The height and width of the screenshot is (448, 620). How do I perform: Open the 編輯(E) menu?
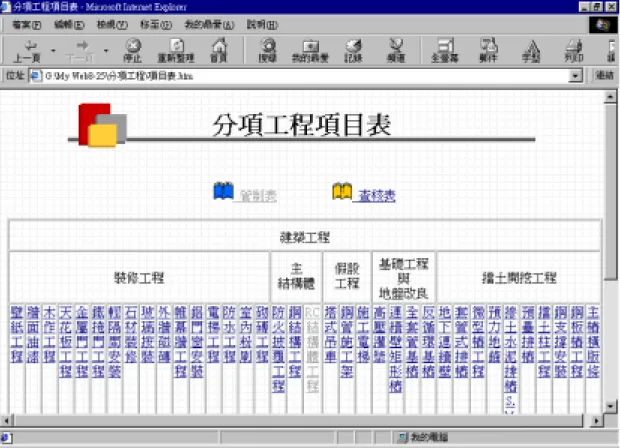[69, 25]
